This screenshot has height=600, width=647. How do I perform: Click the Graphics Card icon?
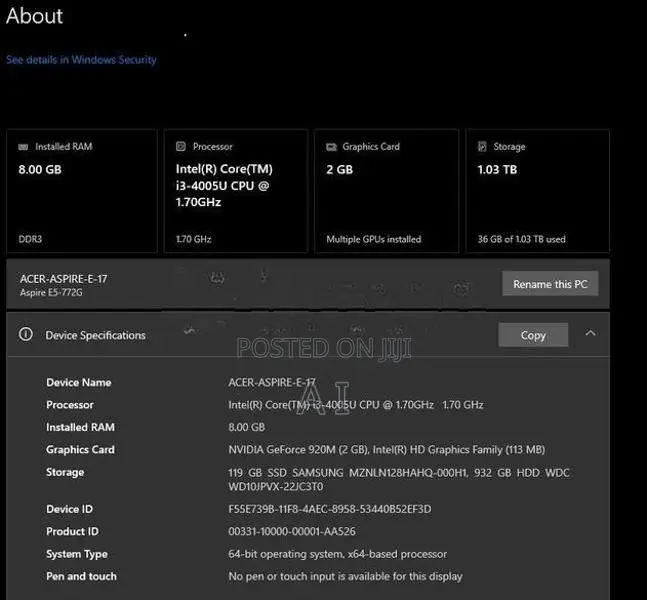[331, 147]
